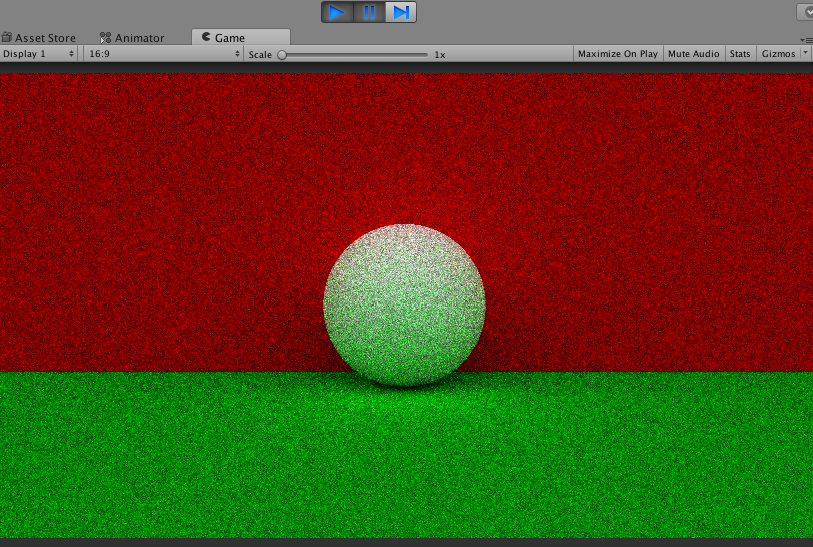
Task: Click the Asset Store tab icon
Action: pyautogui.click(x=7, y=37)
